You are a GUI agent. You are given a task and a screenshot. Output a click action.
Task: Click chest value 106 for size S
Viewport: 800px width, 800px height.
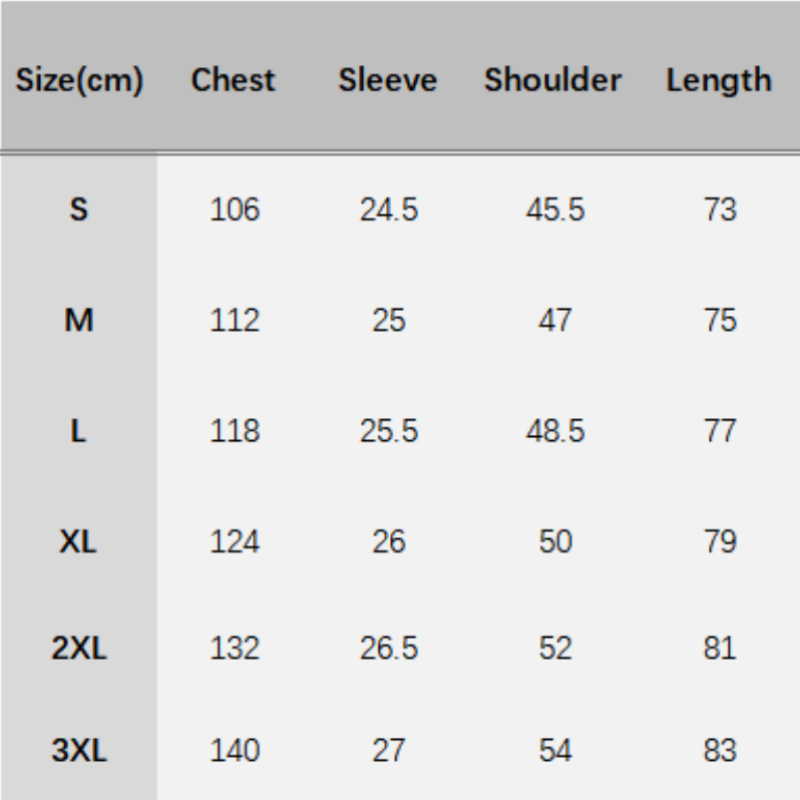(x=235, y=210)
